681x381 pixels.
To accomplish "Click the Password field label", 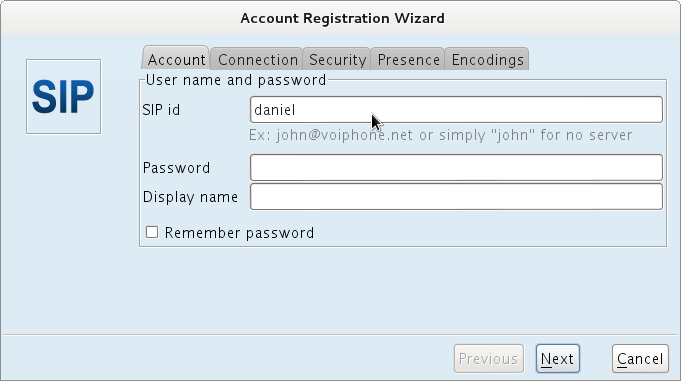I will (176, 168).
